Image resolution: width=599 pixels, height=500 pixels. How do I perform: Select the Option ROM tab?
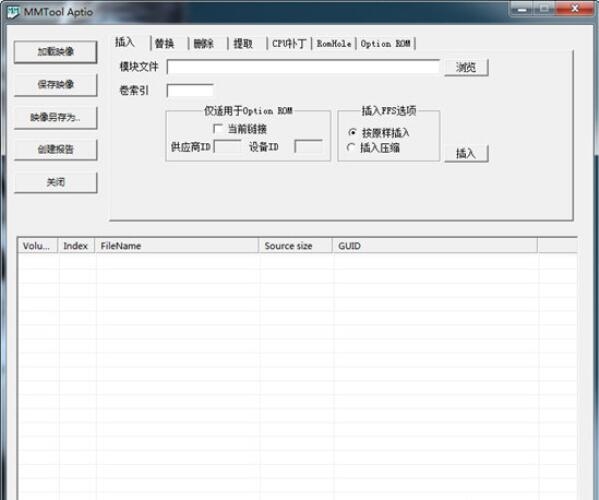pyautogui.click(x=385, y=44)
